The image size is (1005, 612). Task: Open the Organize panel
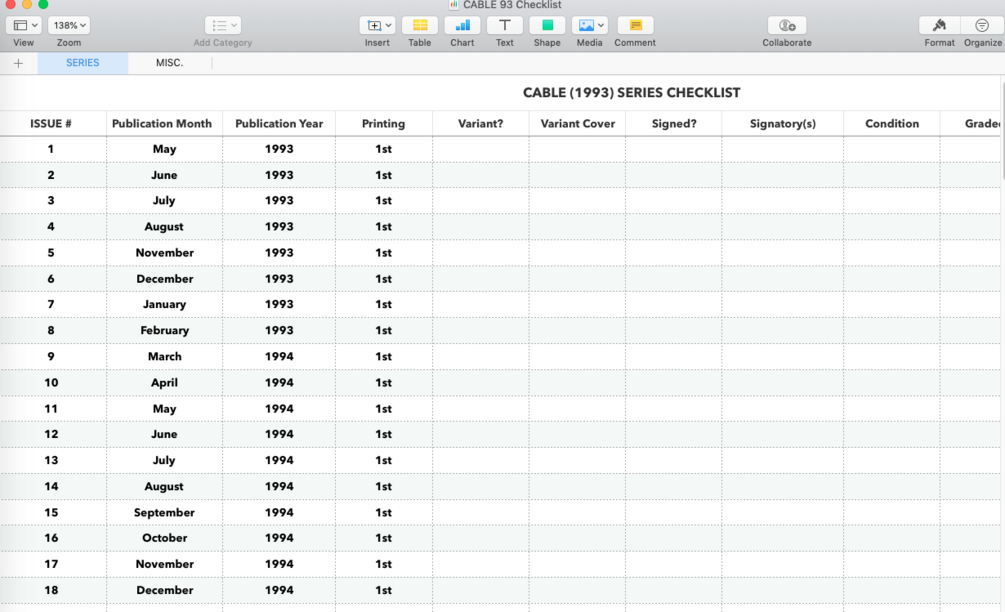[x=982, y=26]
